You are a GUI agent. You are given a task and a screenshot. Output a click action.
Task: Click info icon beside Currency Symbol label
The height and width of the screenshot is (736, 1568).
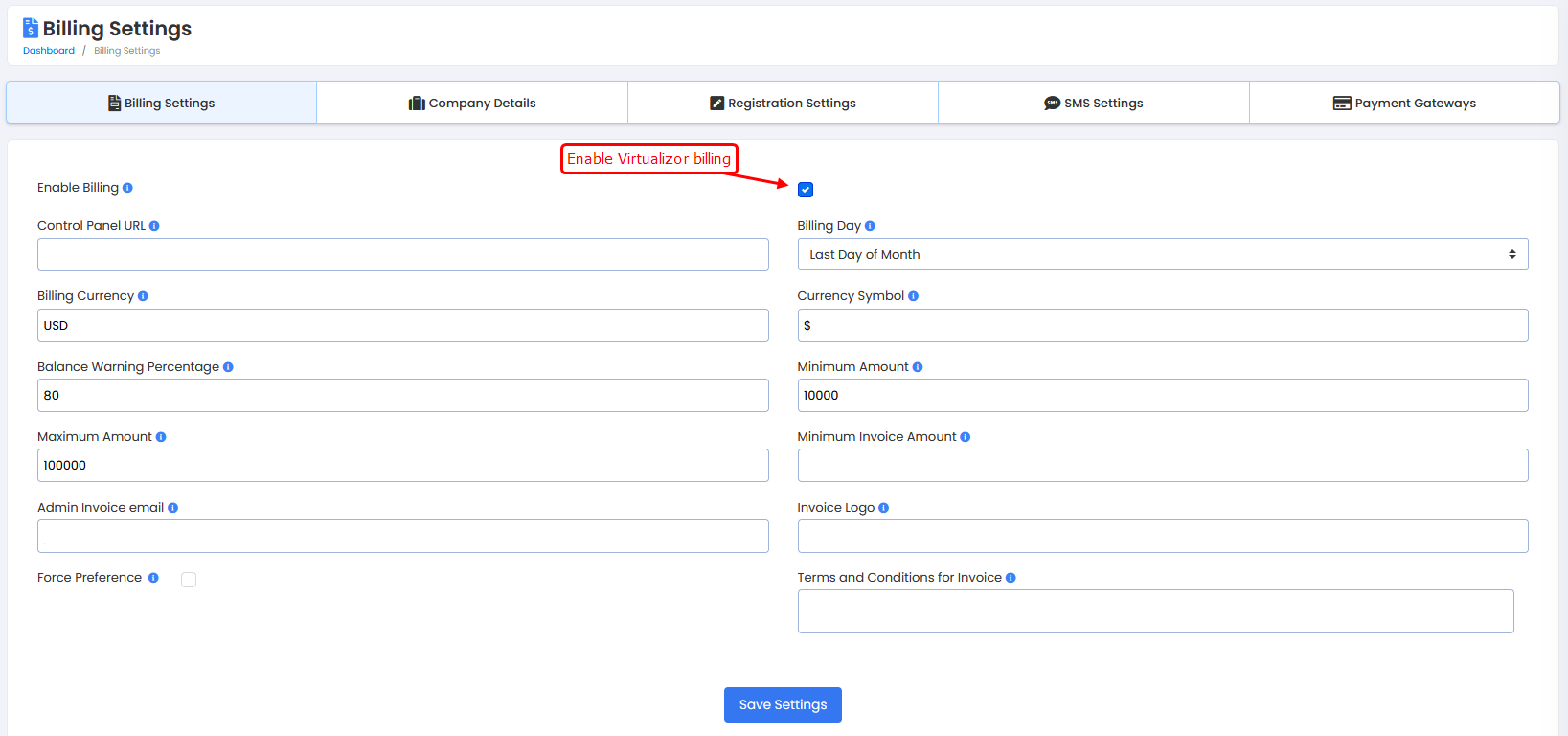point(913,296)
